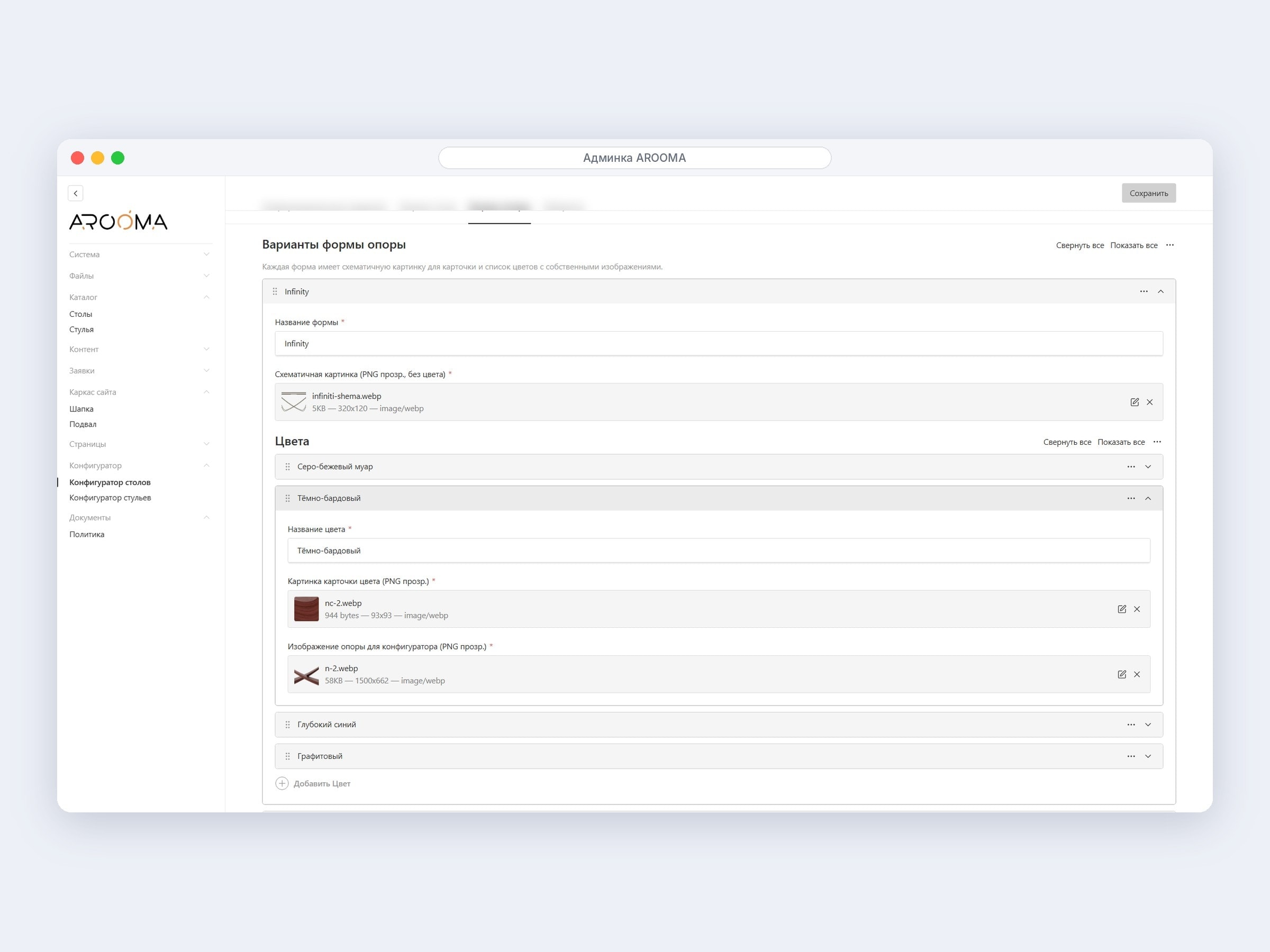Click plus icon of Добавить Цвет
The width and height of the screenshot is (1270, 952).
[282, 784]
